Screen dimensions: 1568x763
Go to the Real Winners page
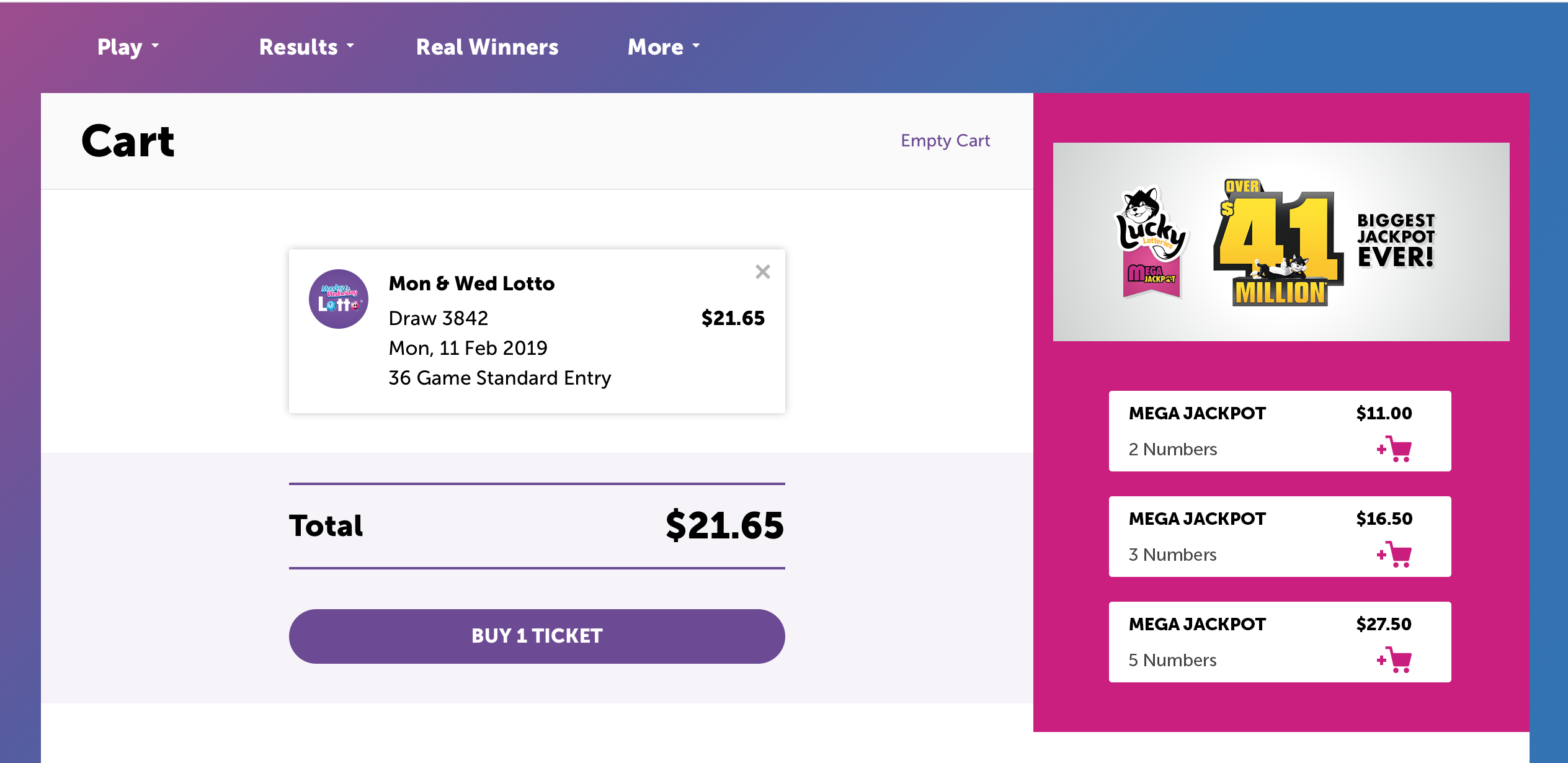click(x=487, y=47)
